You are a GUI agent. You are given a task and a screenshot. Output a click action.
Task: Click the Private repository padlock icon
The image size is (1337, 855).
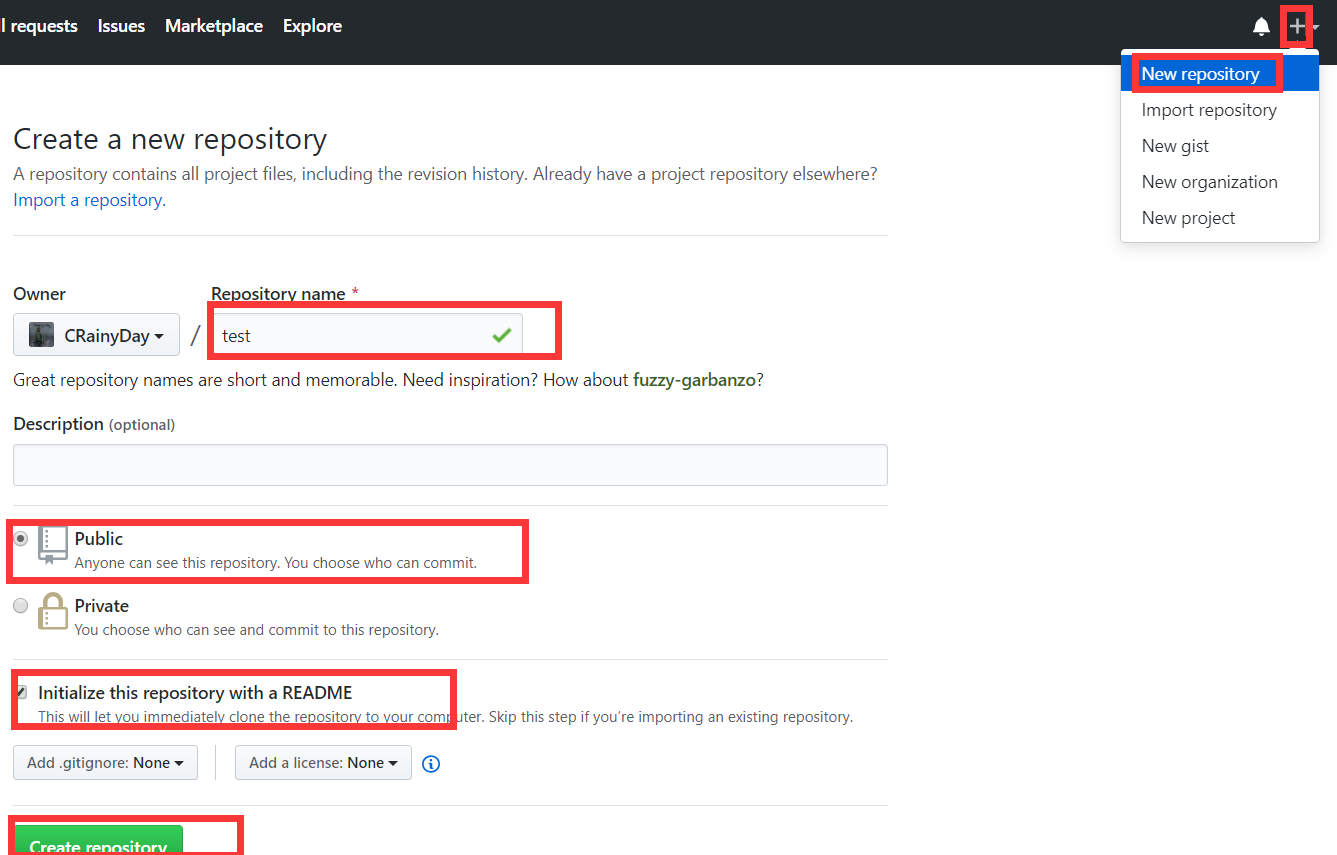[x=51, y=614]
